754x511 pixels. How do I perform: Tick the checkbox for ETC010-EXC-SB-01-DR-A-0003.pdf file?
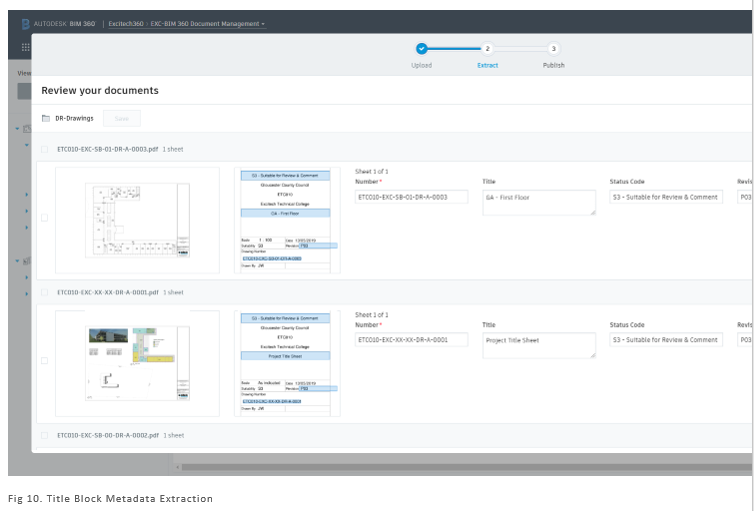45,150
